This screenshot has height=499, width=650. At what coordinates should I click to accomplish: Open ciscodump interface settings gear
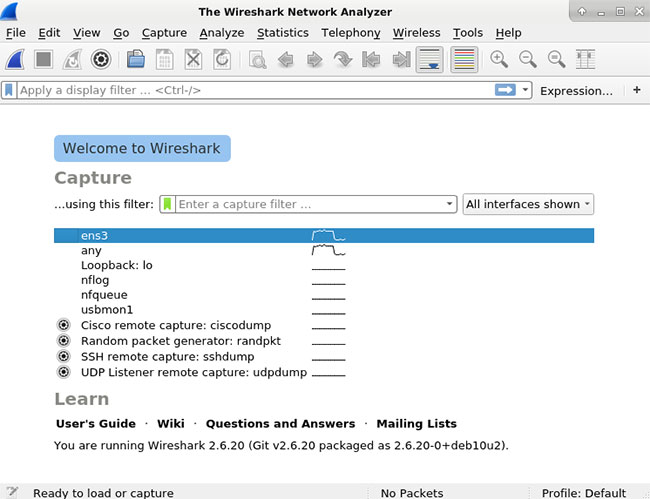click(63, 325)
